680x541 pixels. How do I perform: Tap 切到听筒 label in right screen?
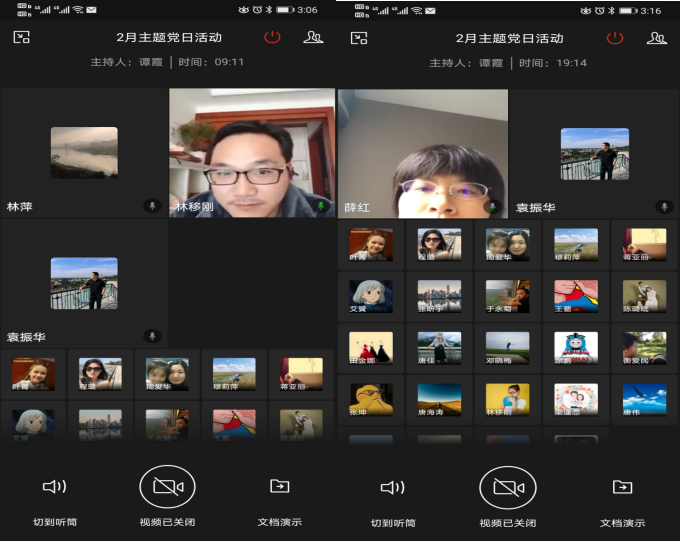point(392,523)
